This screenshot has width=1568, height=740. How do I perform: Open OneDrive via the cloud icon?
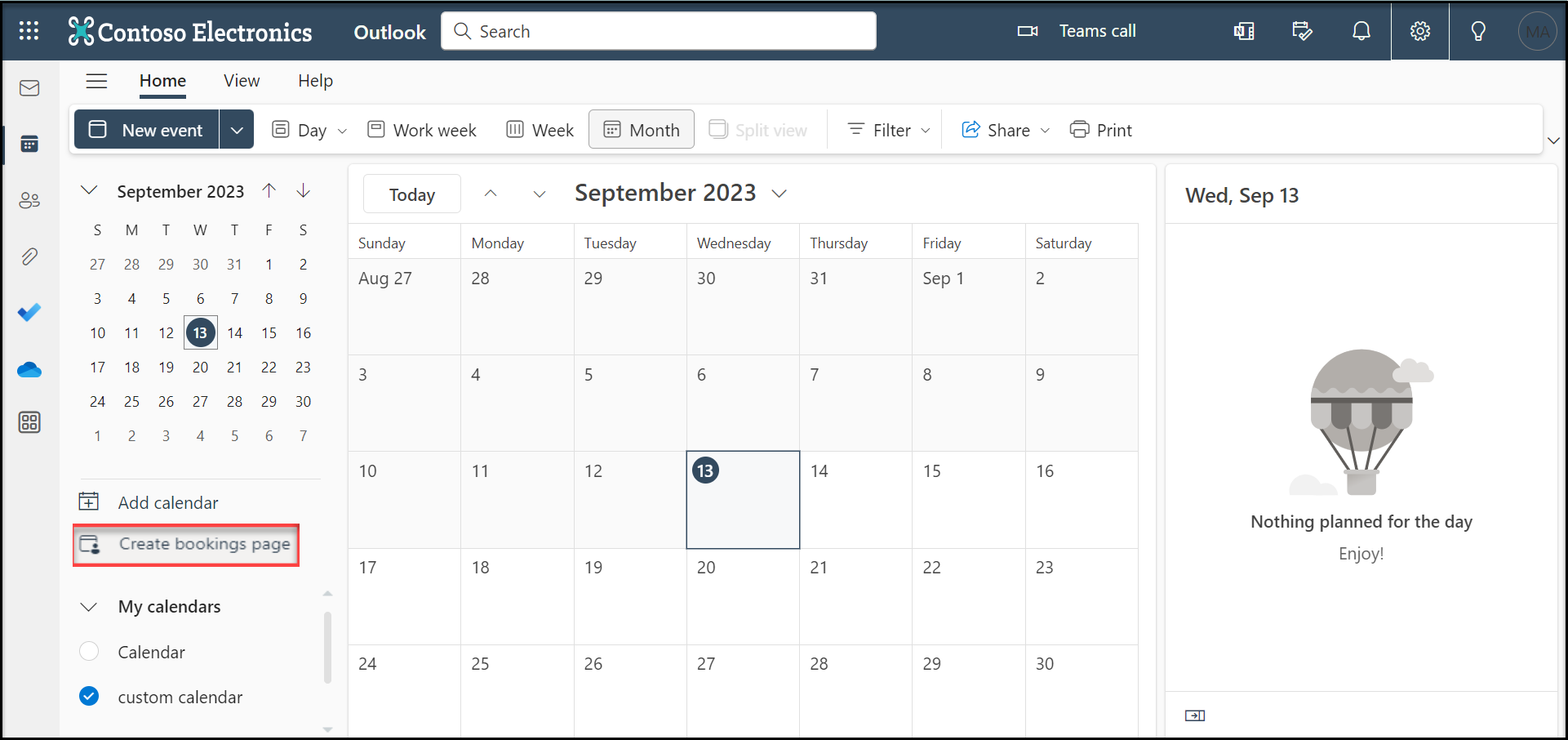29,370
